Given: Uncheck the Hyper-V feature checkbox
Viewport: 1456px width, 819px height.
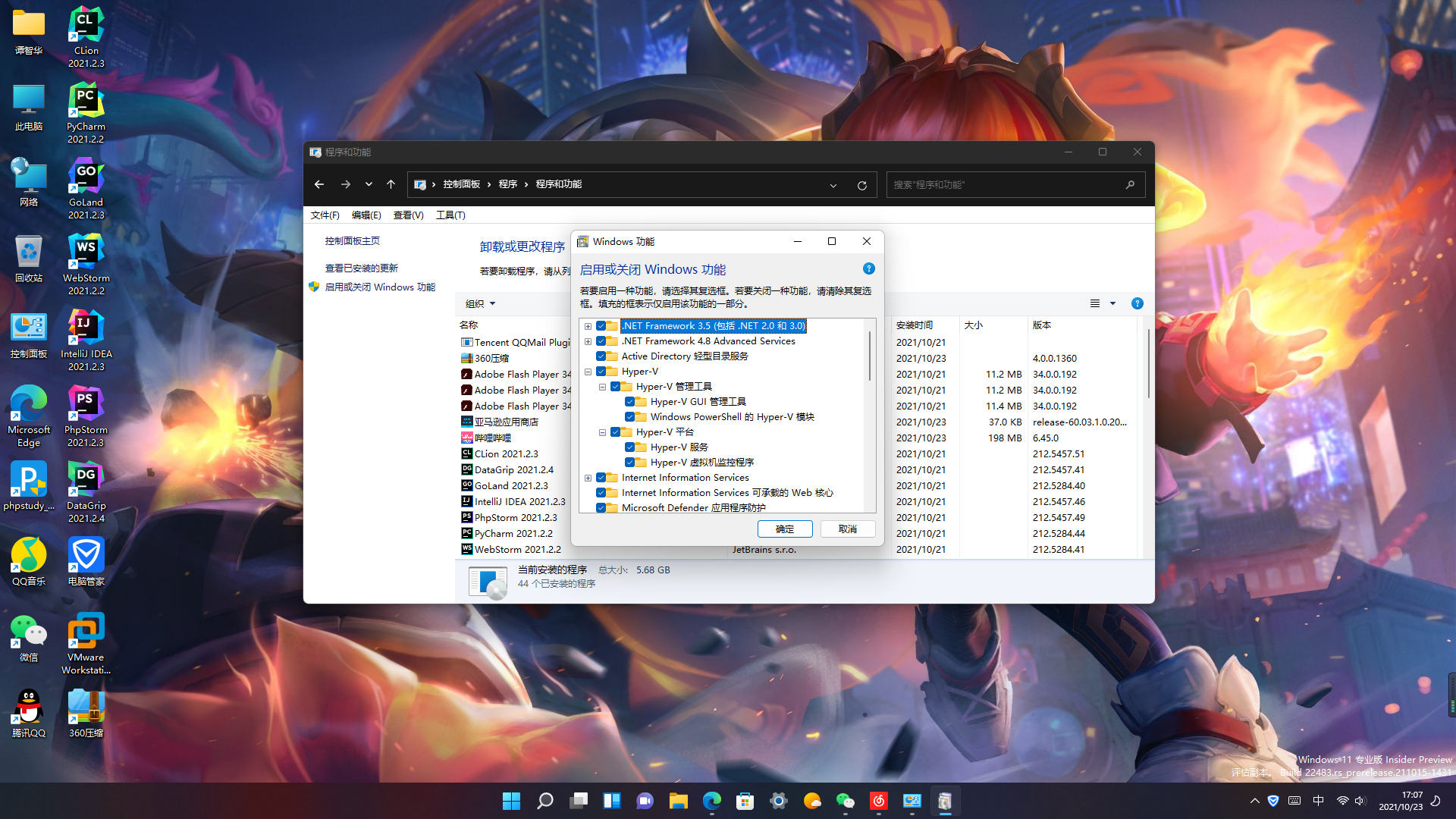Looking at the screenshot, I should (601, 372).
